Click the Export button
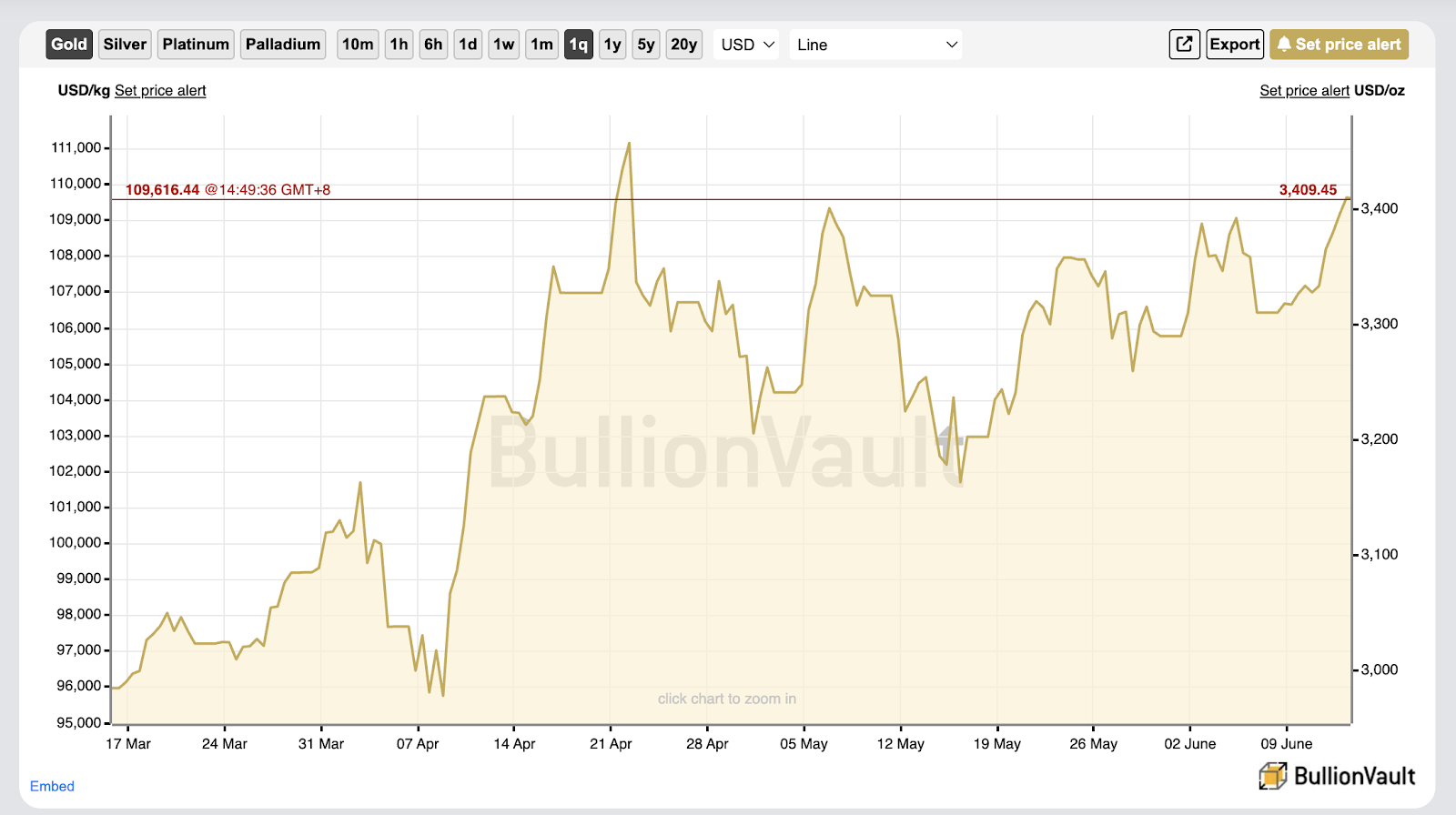1456x815 pixels. point(1235,44)
